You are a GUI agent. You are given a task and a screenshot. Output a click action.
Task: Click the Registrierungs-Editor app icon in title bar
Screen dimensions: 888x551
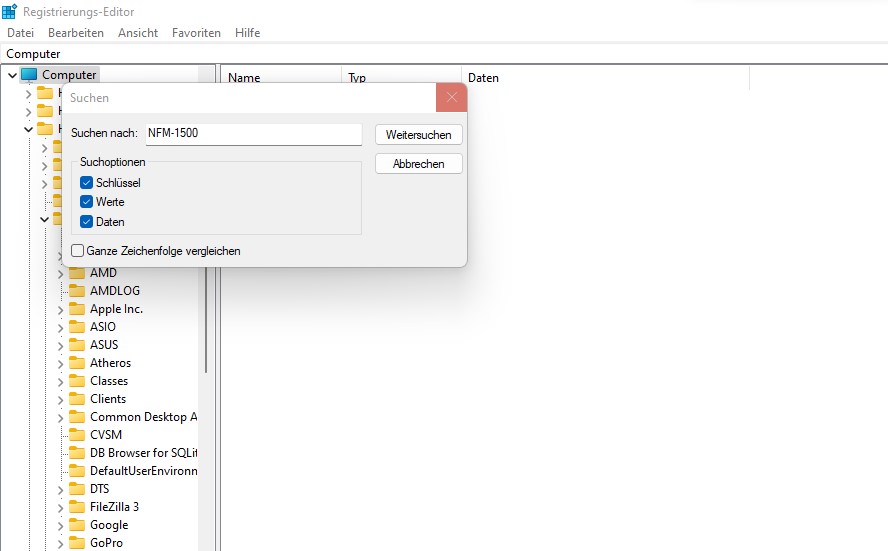tap(10, 11)
